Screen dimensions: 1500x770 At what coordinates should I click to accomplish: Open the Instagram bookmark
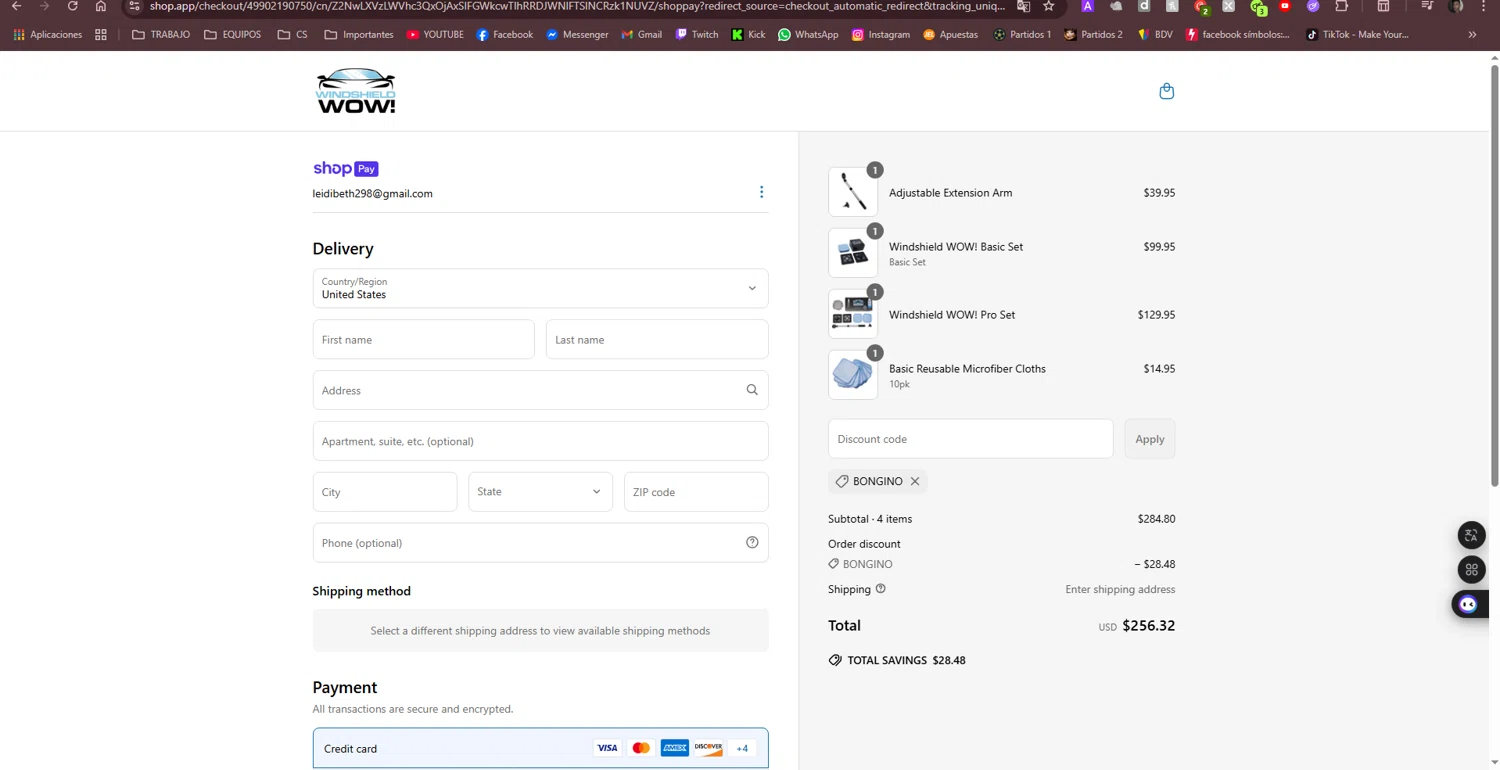[881, 34]
